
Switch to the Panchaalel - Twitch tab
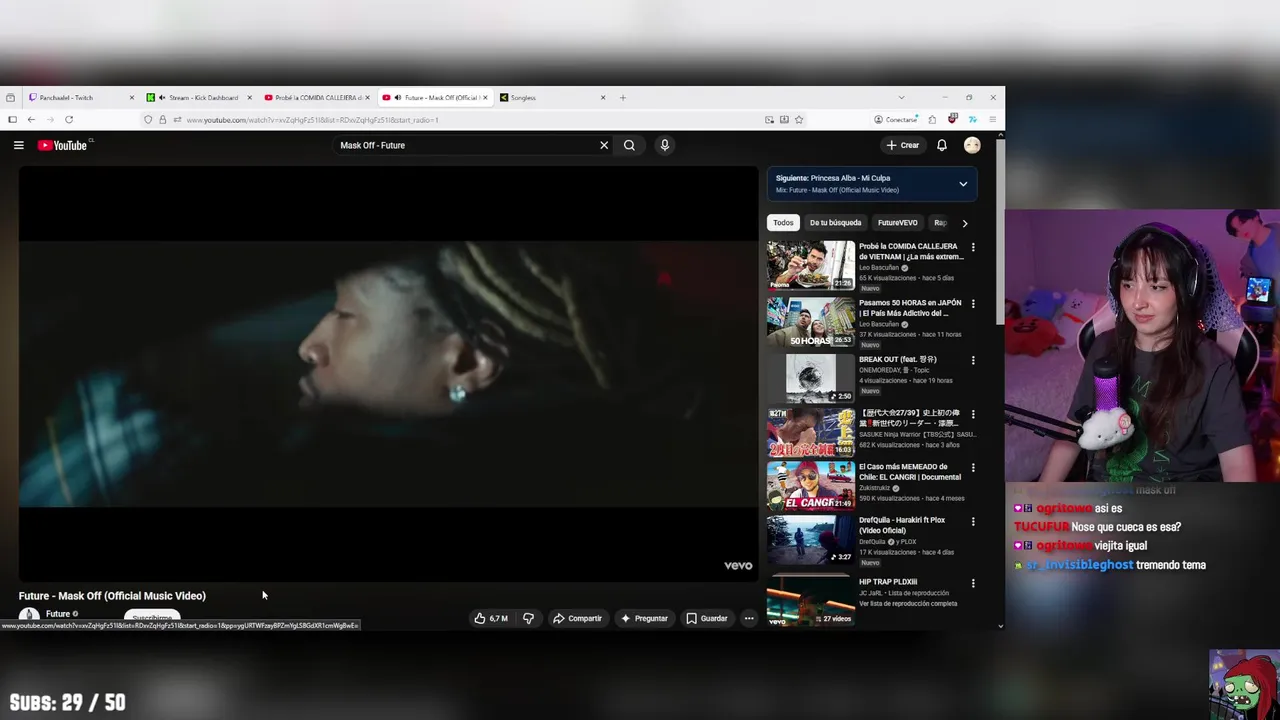click(82, 98)
